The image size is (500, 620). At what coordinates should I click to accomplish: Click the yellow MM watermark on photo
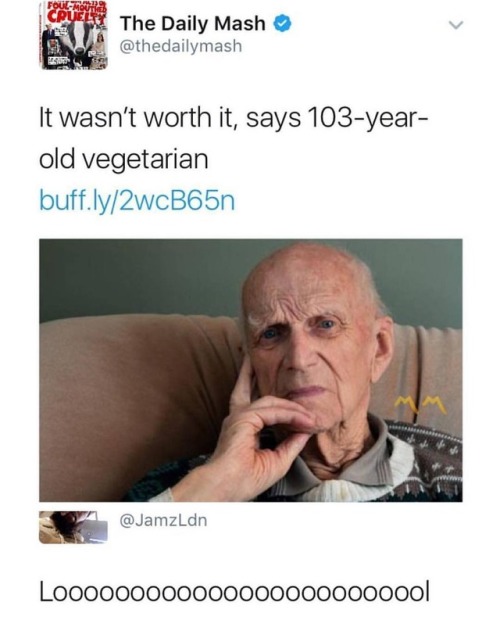421,405
